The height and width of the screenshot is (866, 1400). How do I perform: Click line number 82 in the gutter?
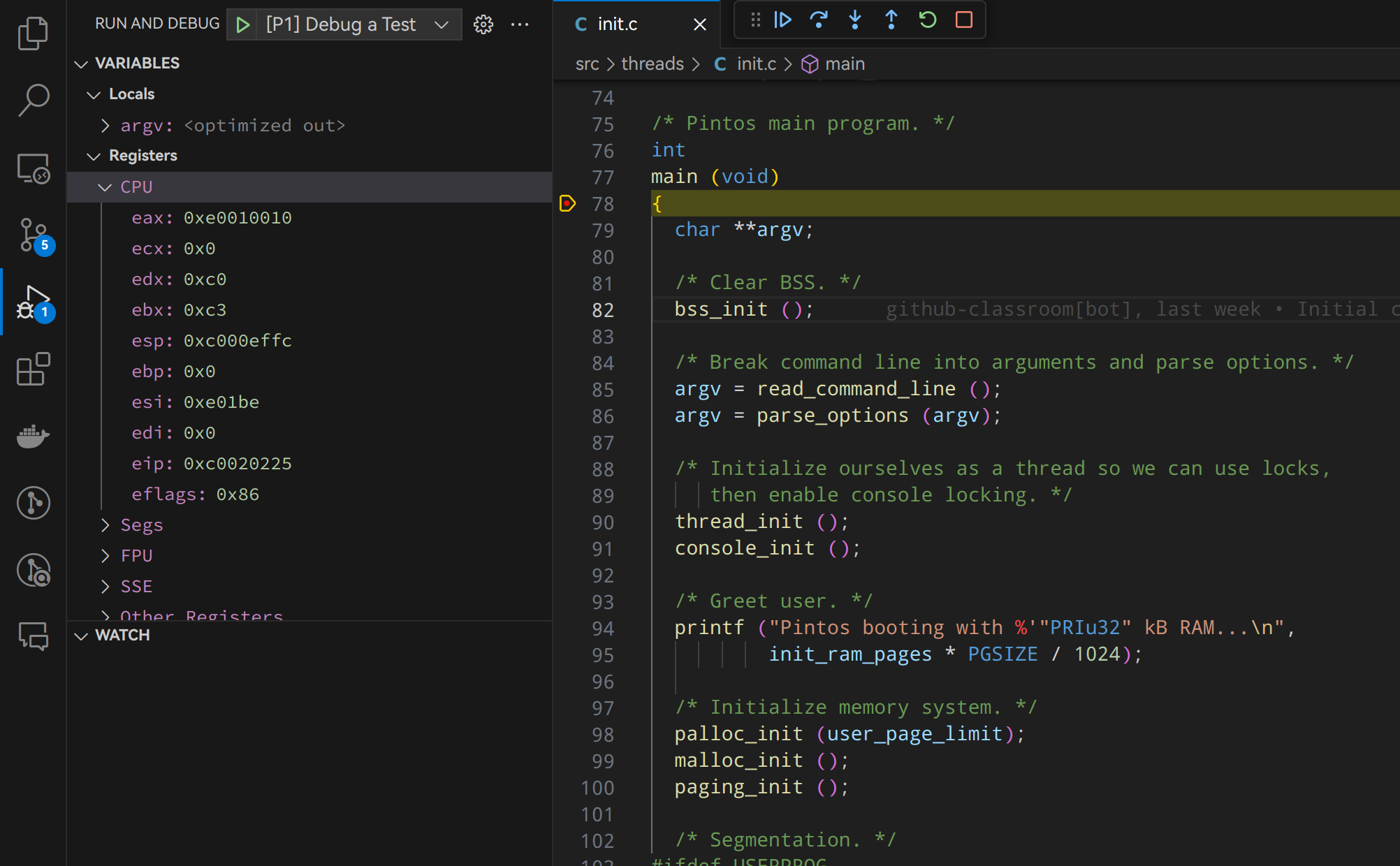tap(602, 309)
